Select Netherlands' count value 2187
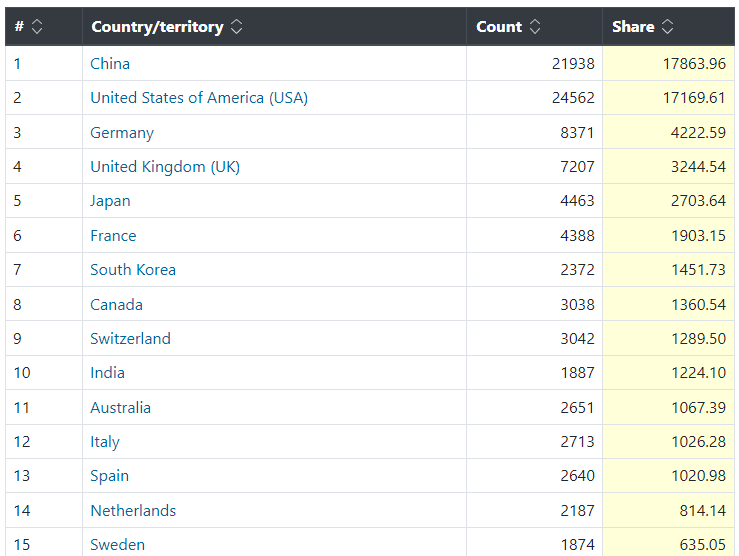Image resolution: width=739 pixels, height=556 pixels. coord(577,511)
